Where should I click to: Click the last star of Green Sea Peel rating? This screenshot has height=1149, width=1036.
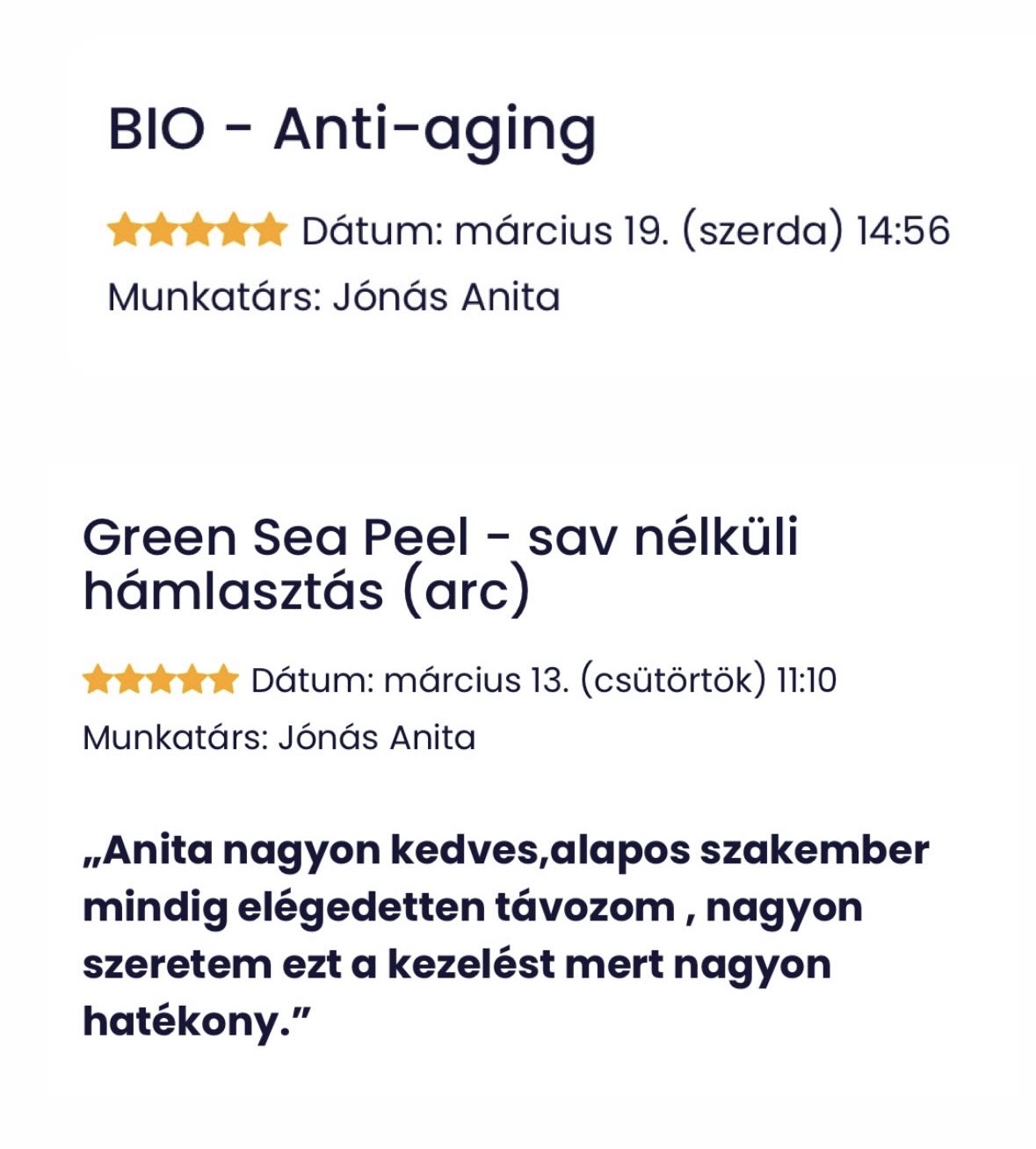[x=223, y=680]
